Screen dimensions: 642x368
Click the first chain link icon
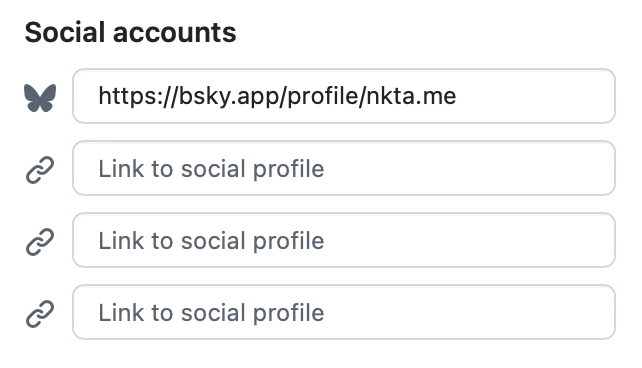pyautogui.click(x=40, y=169)
